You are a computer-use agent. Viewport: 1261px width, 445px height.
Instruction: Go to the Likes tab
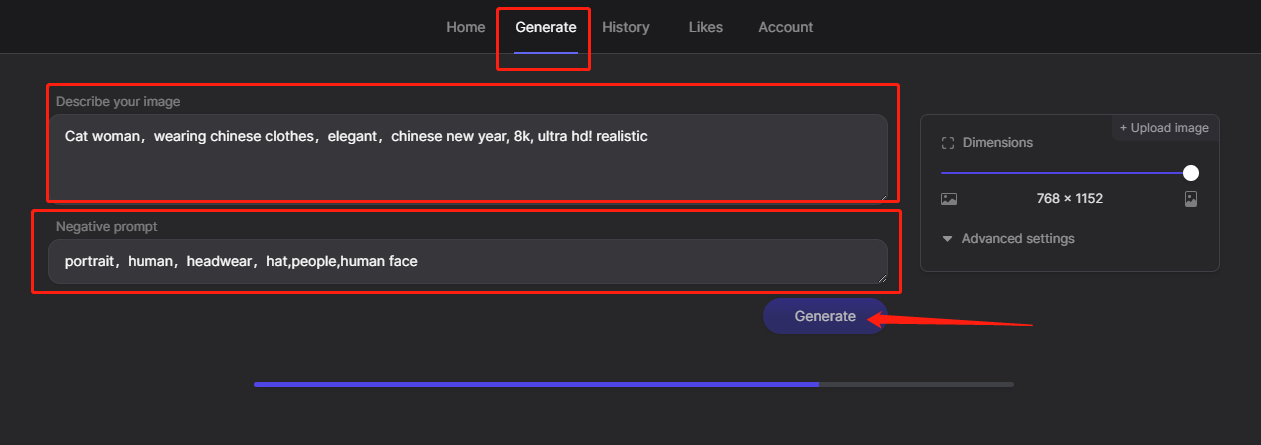coord(705,27)
